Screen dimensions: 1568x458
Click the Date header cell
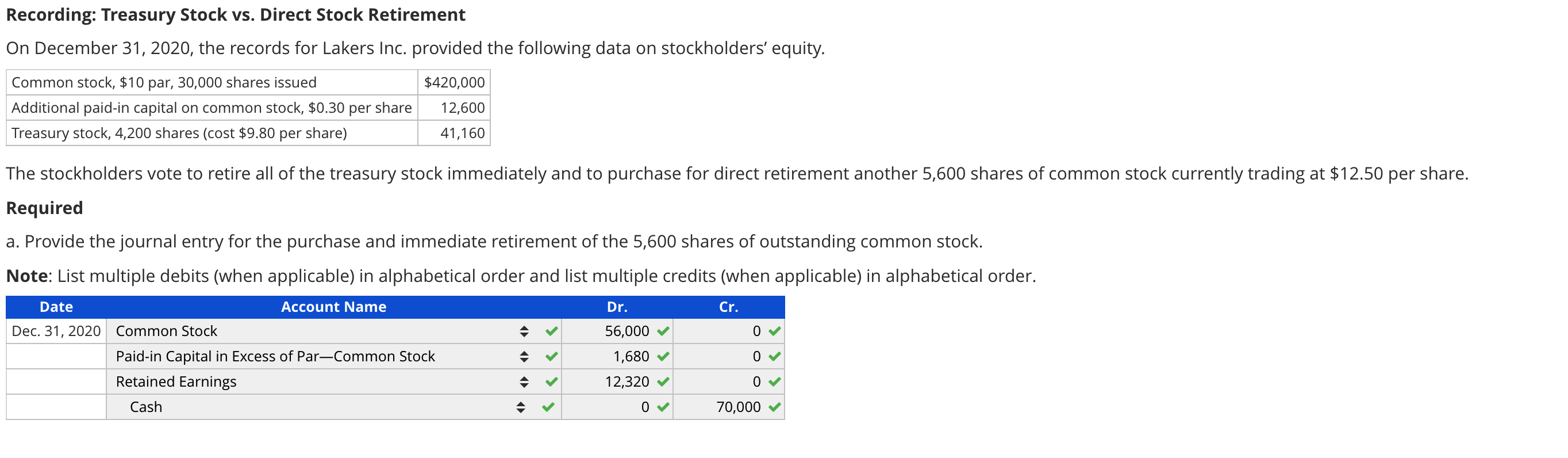coord(55,307)
